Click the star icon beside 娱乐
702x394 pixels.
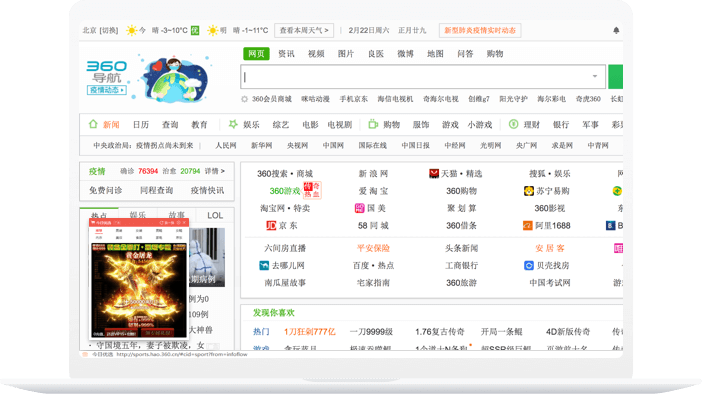tap(233, 124)
